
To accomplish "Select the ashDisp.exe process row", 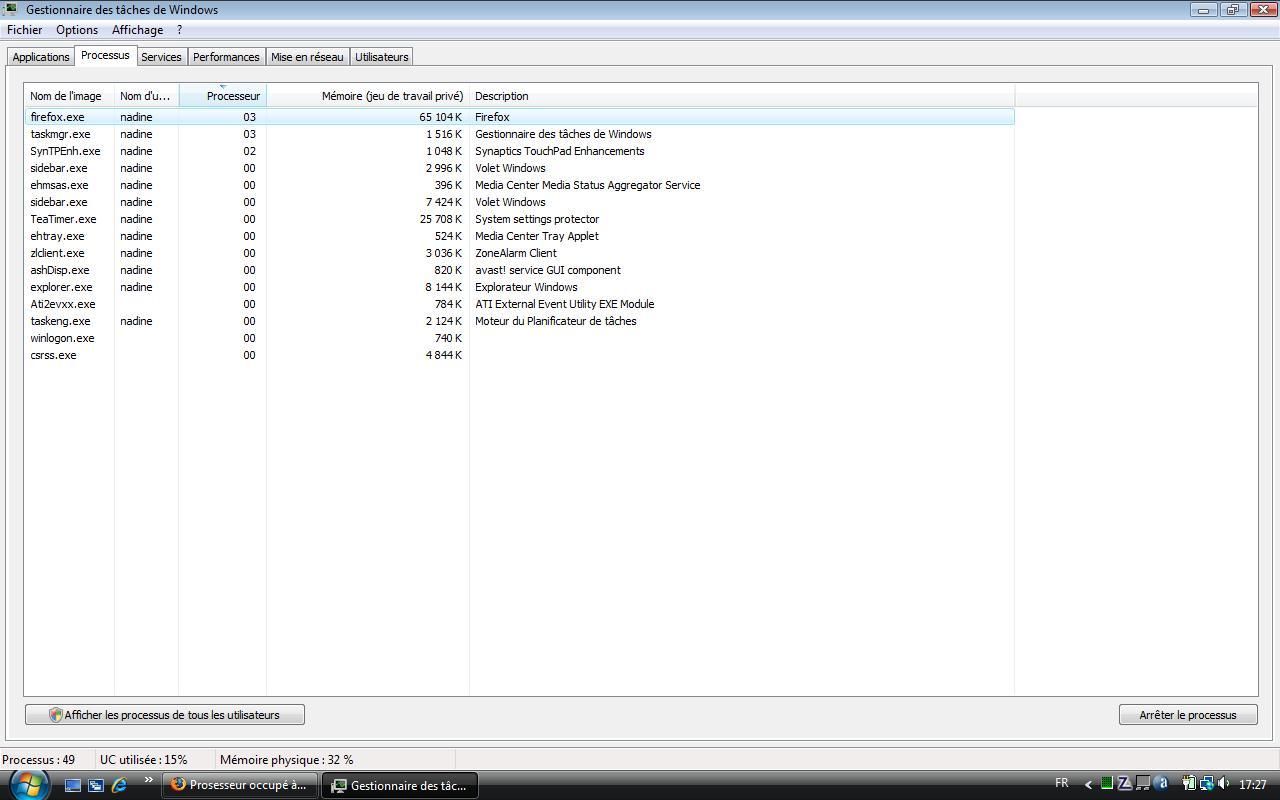I will coord(520,270).
